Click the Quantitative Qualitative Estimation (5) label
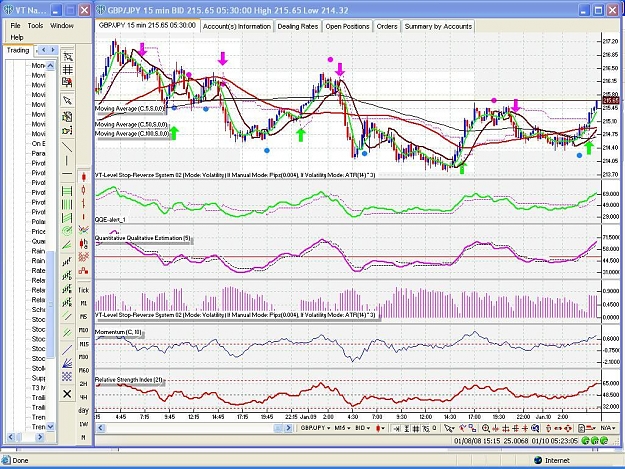The width and height of the screenshot is (625, 469). pos(143,238)
